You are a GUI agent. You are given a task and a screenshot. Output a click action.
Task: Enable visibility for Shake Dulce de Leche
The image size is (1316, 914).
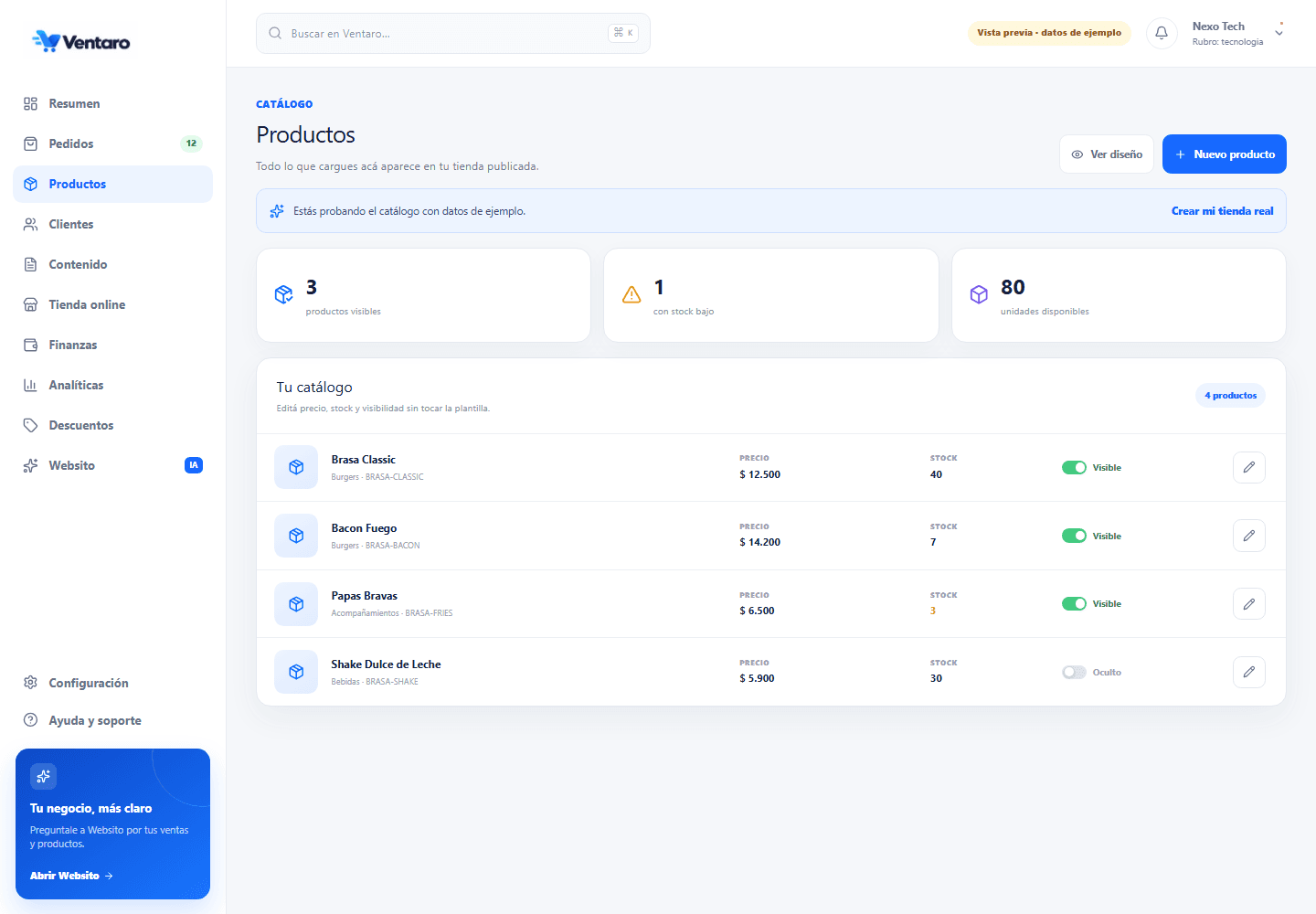(x=1074, y=672)
